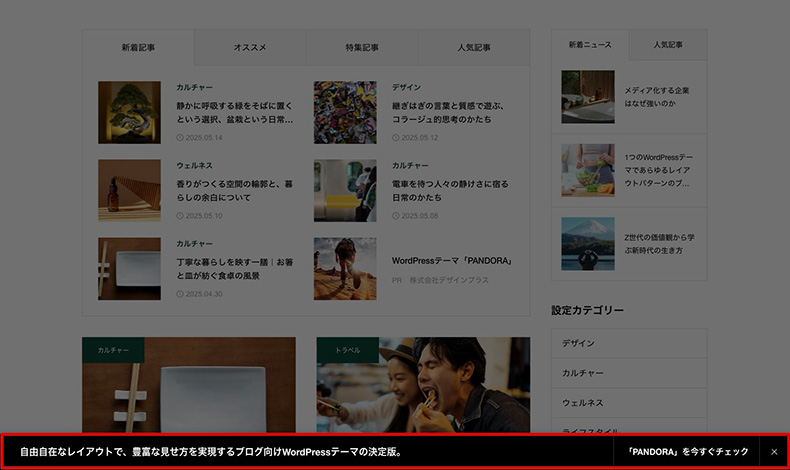The height and width of the screenshot is (470, 790).
Task: Click the カルチャー label above train article
Action: [x=410, y=165]
